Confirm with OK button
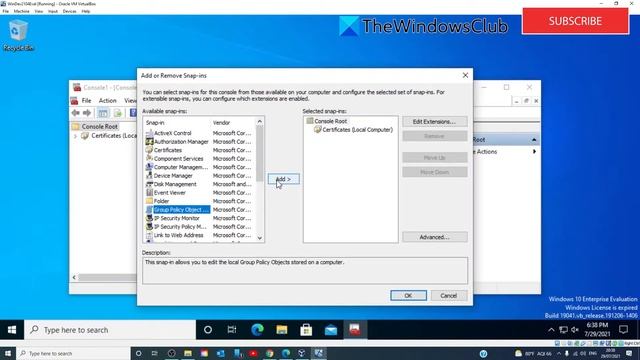The width and height of the screenshot is (640, 360). [x=408, y=296]
